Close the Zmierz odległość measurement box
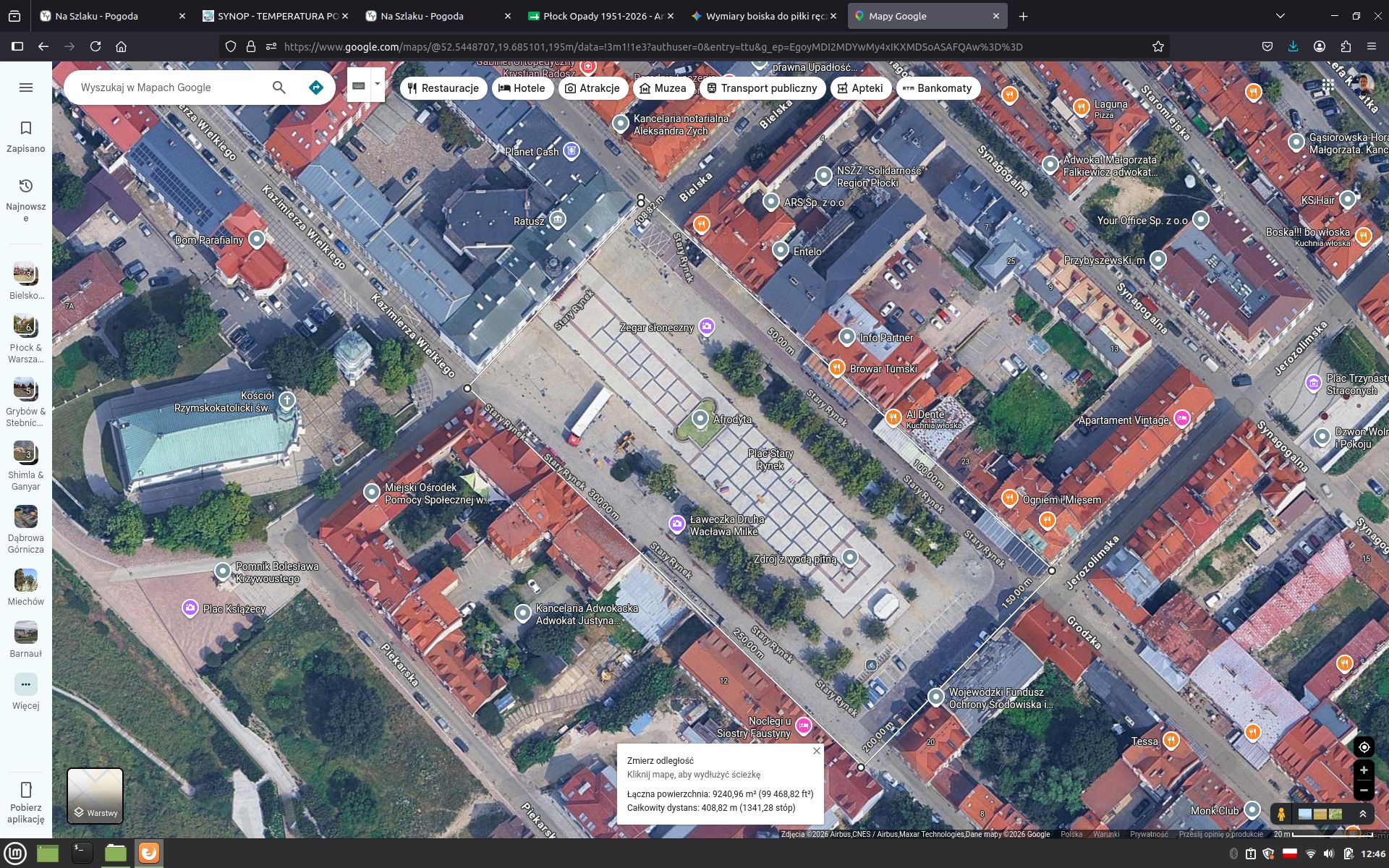Screen dimensions: 1389x868 coord(816,751)
